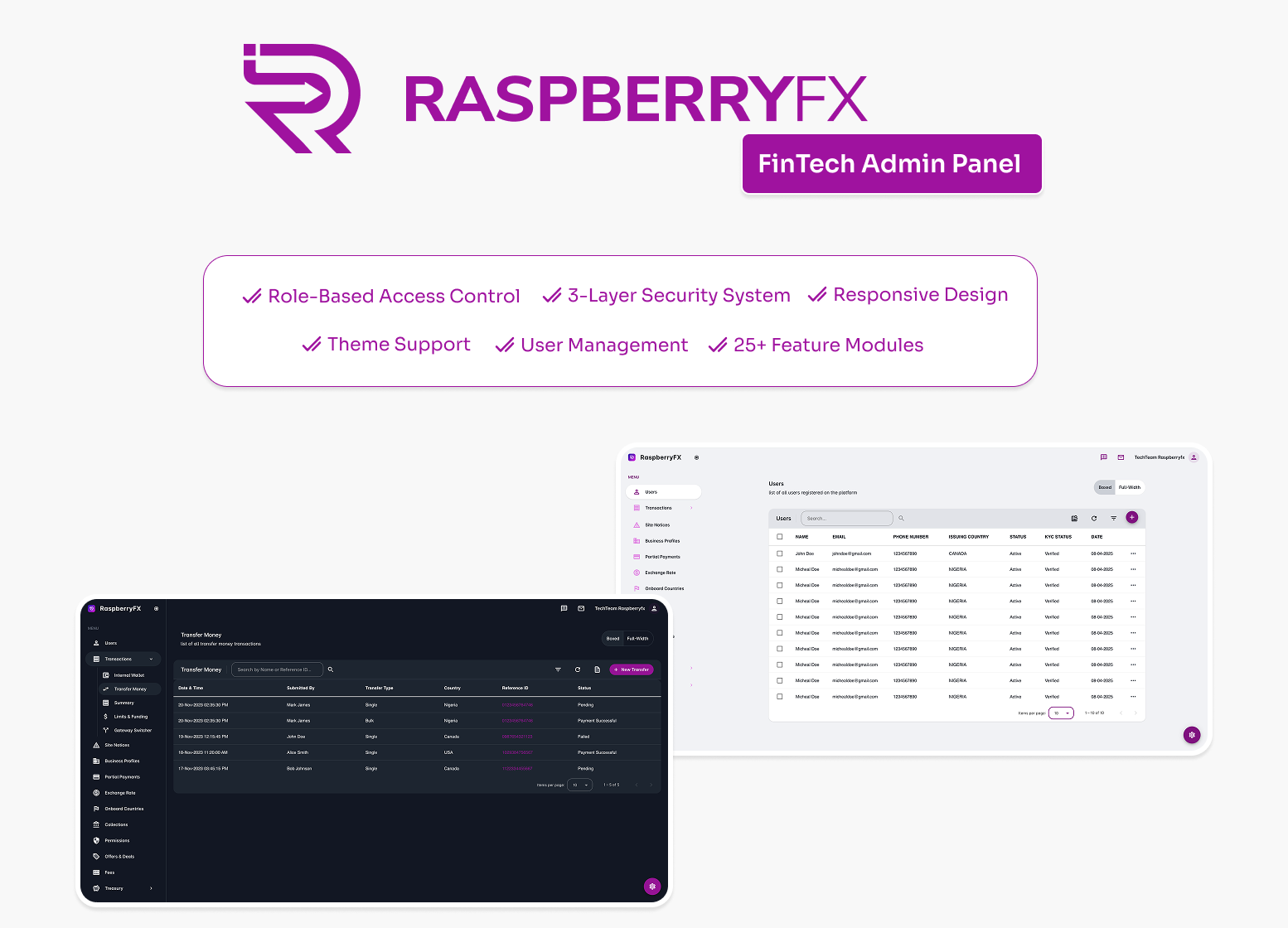This screenshot has width=1288, height=928.
Task: Expand Treasury submenu in dark sidebar
Action: point(151,888)
